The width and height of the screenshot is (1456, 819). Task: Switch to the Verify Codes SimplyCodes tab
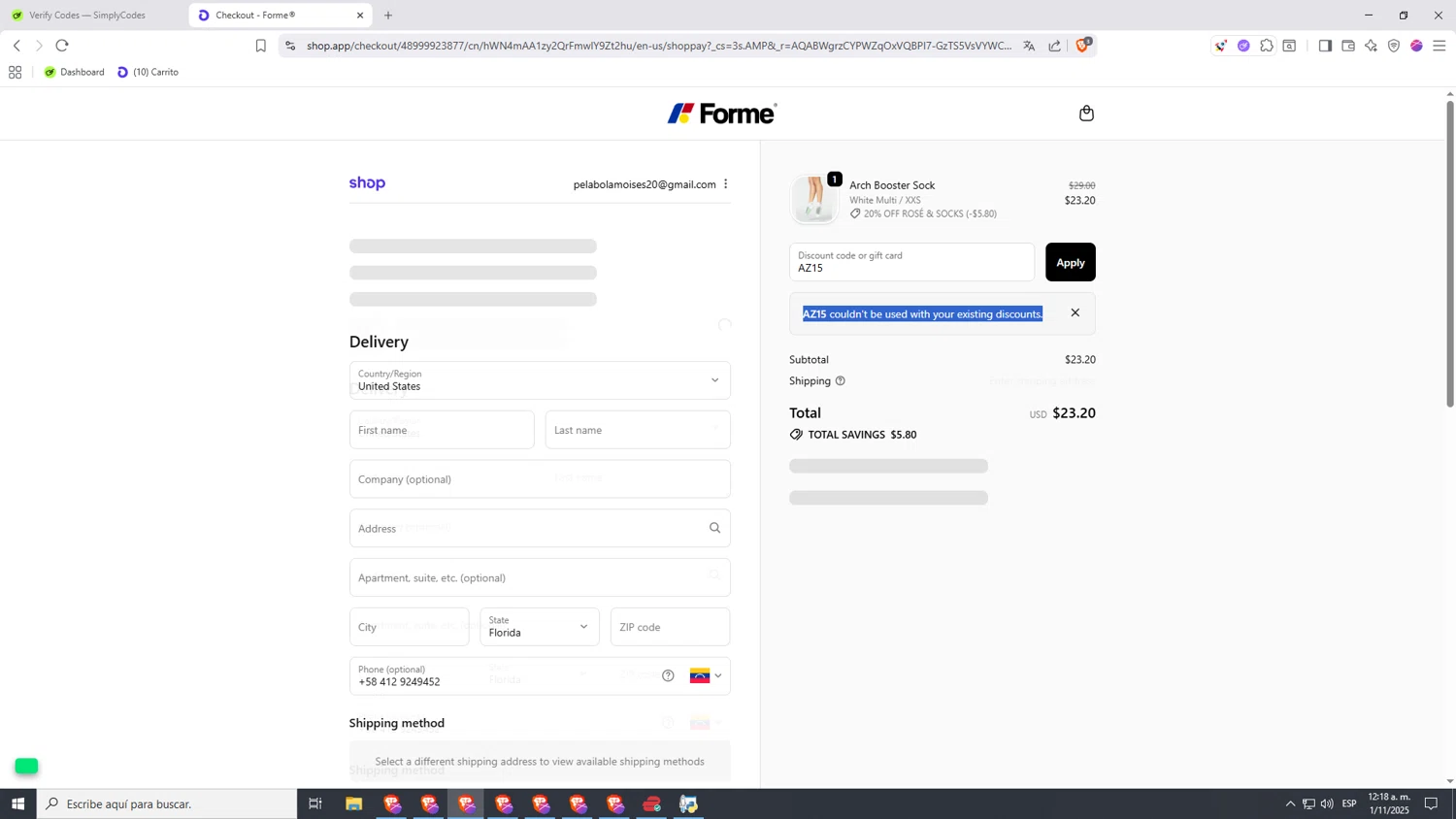pyautogui.click(x=87, y=16)
